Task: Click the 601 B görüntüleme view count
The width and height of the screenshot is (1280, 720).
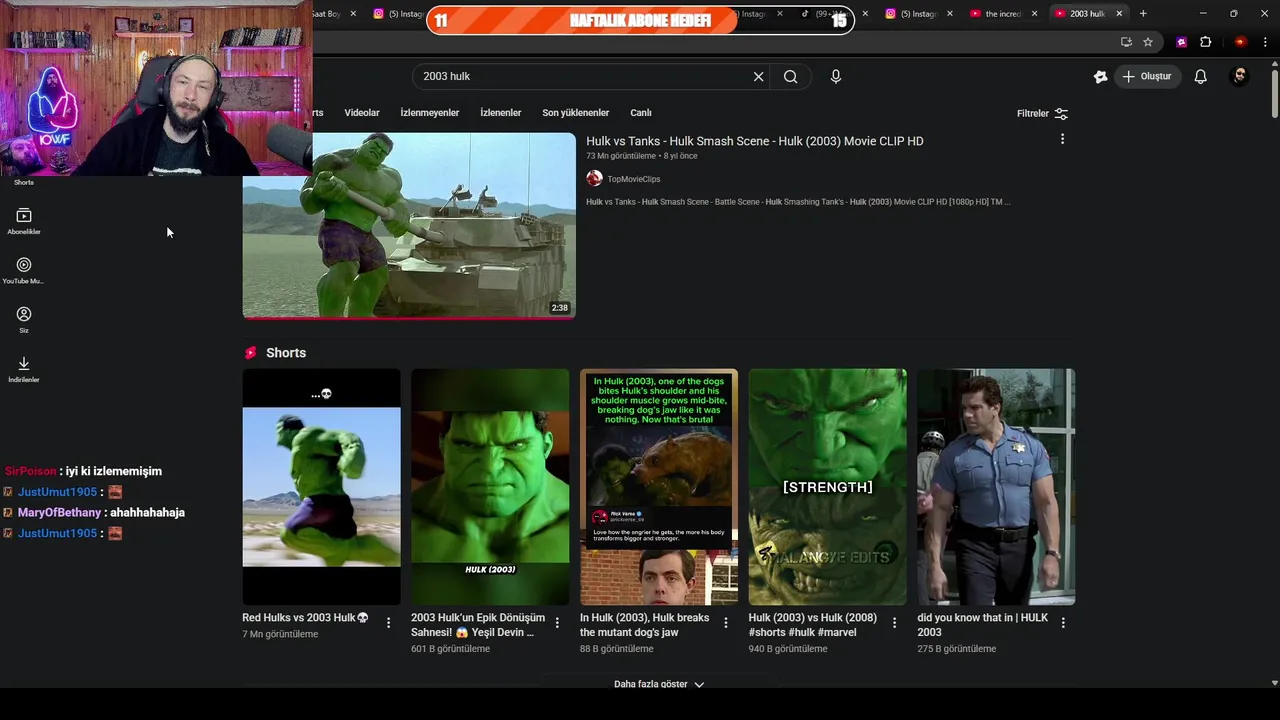Action: click(450, 649)
